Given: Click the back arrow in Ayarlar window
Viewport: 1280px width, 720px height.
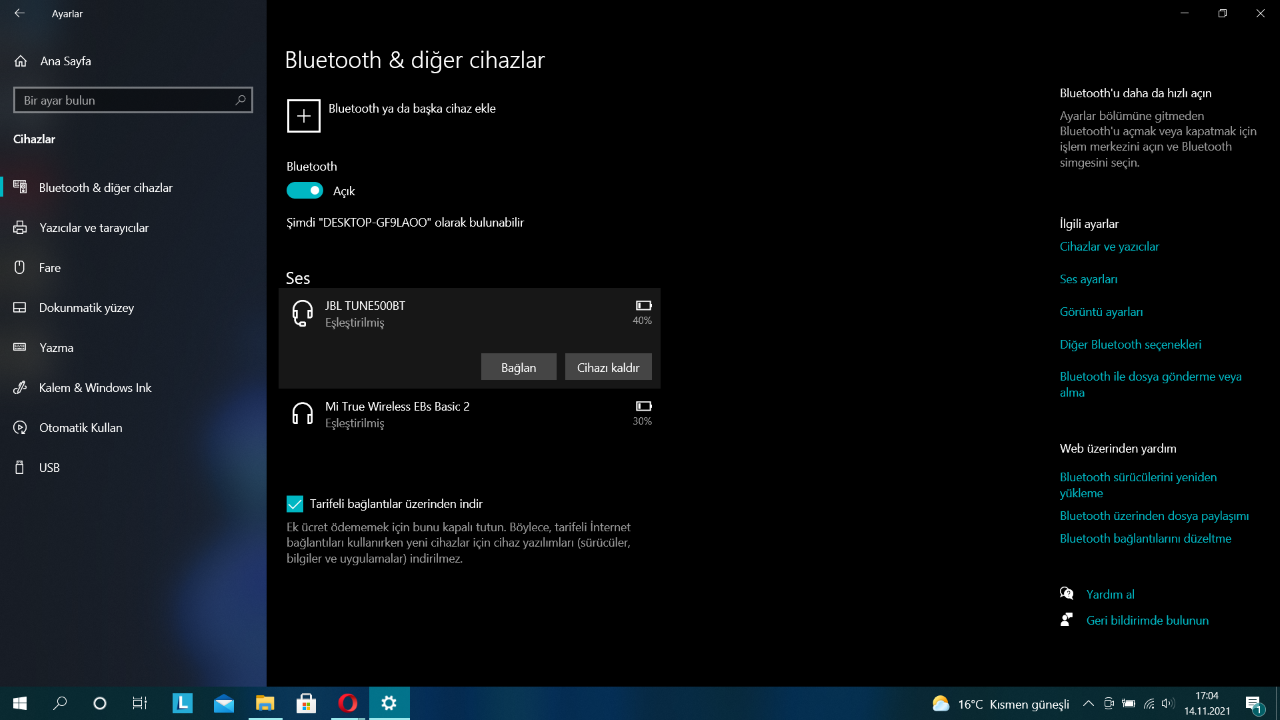Looking at the screenshot, I should click(x=20, y=14).
